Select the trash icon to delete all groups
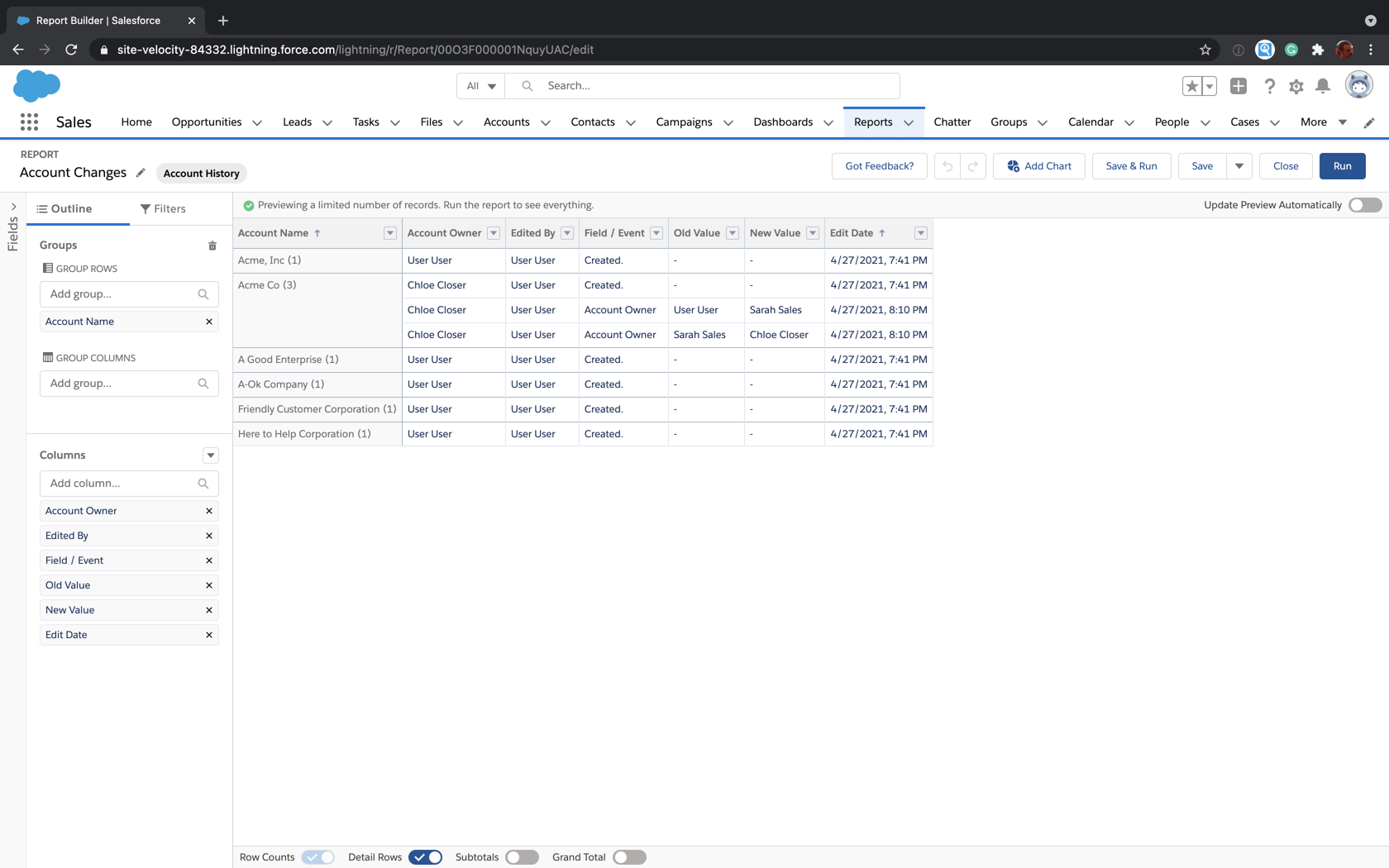This screenshot has width=1389, height=868. coord(212,245)
